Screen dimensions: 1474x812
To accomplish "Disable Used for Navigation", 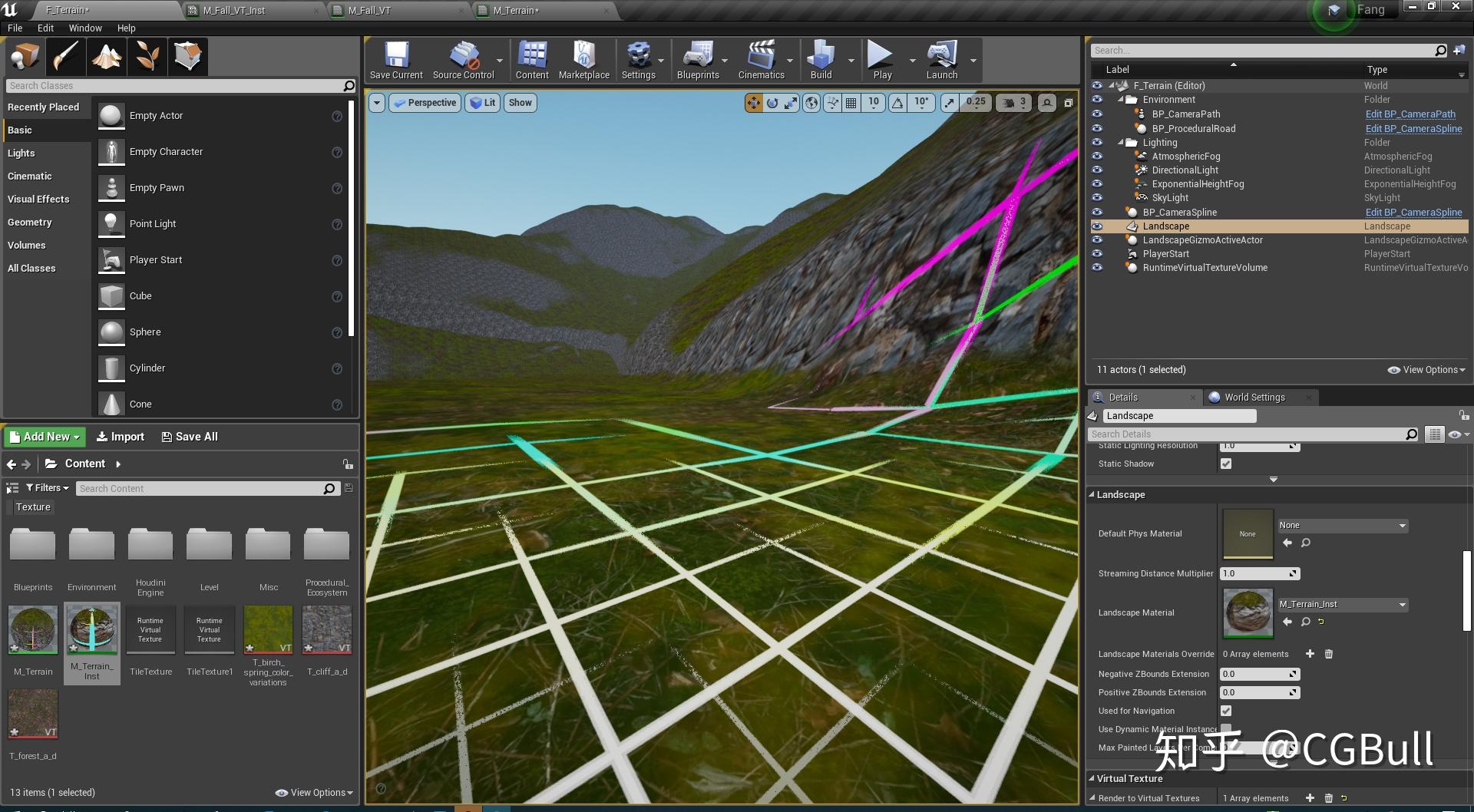I will pyautogui.click(x=1226, y=711).
